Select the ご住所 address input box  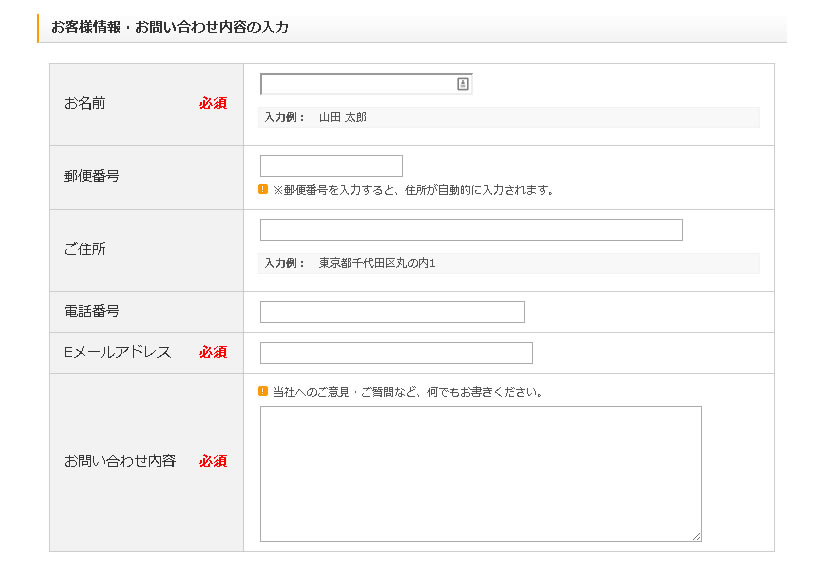tap(471, 230)
